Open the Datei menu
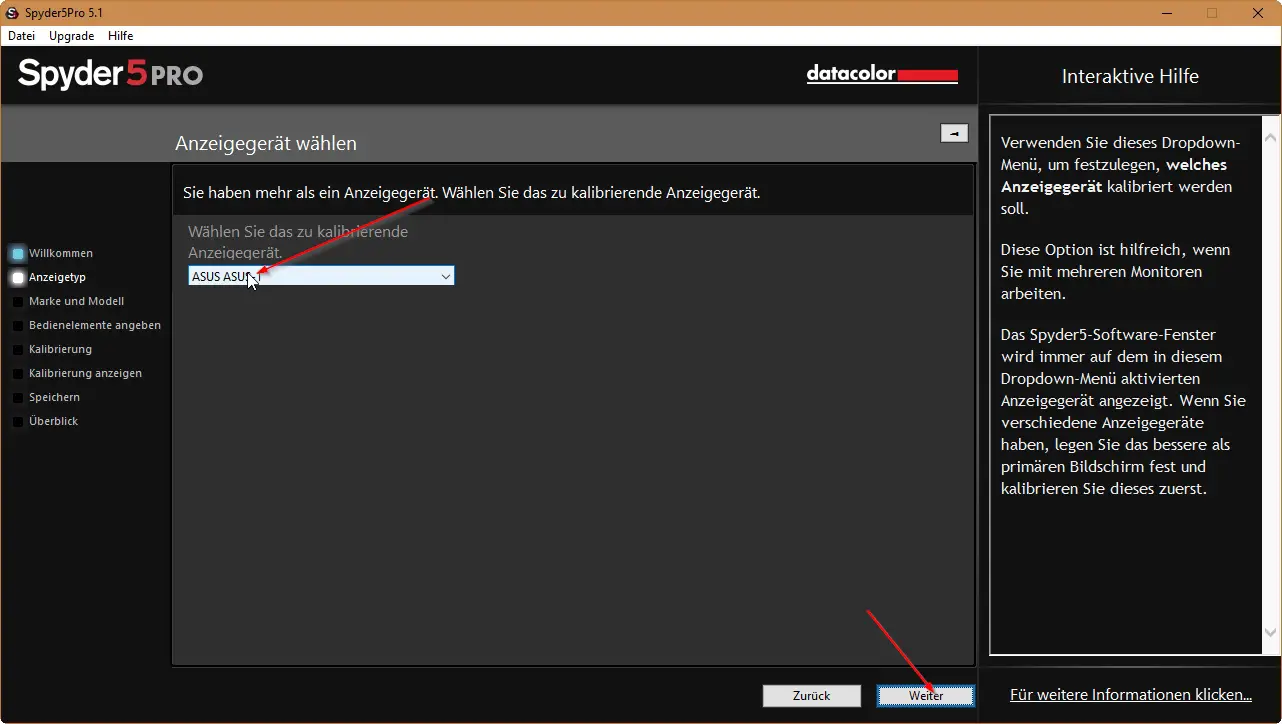The height and width of the screenshot is (724, 1282). coord(21,35)
